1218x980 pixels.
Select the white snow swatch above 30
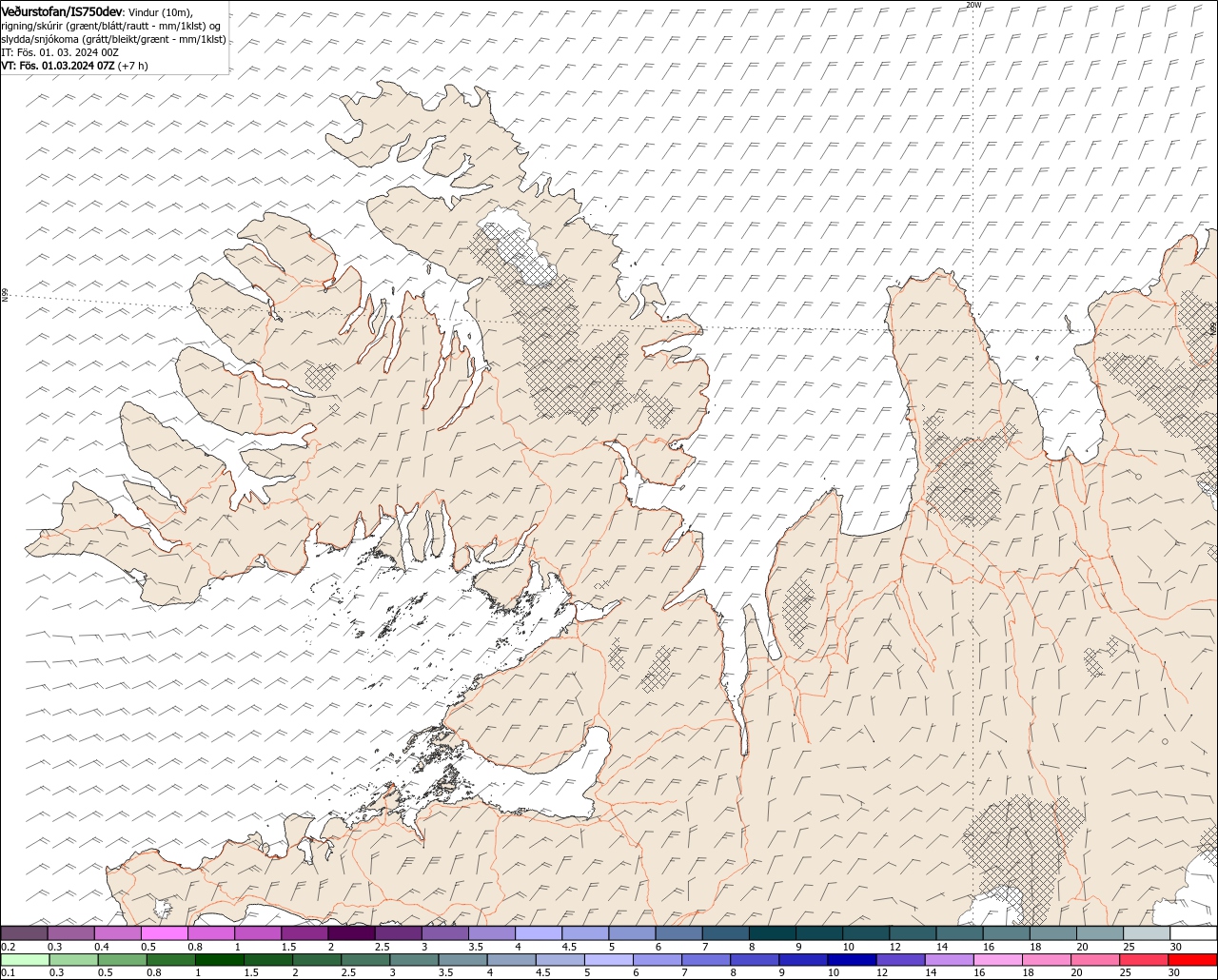click(1194, 932)
